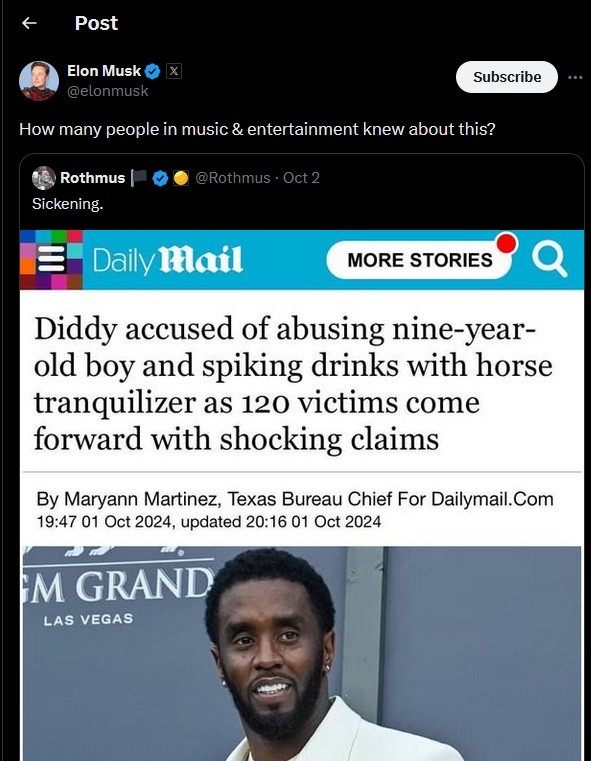Open the Daily Mail hamburger menu icon
This screenshot has width=591, height=761.
click(x=51, y=260)
